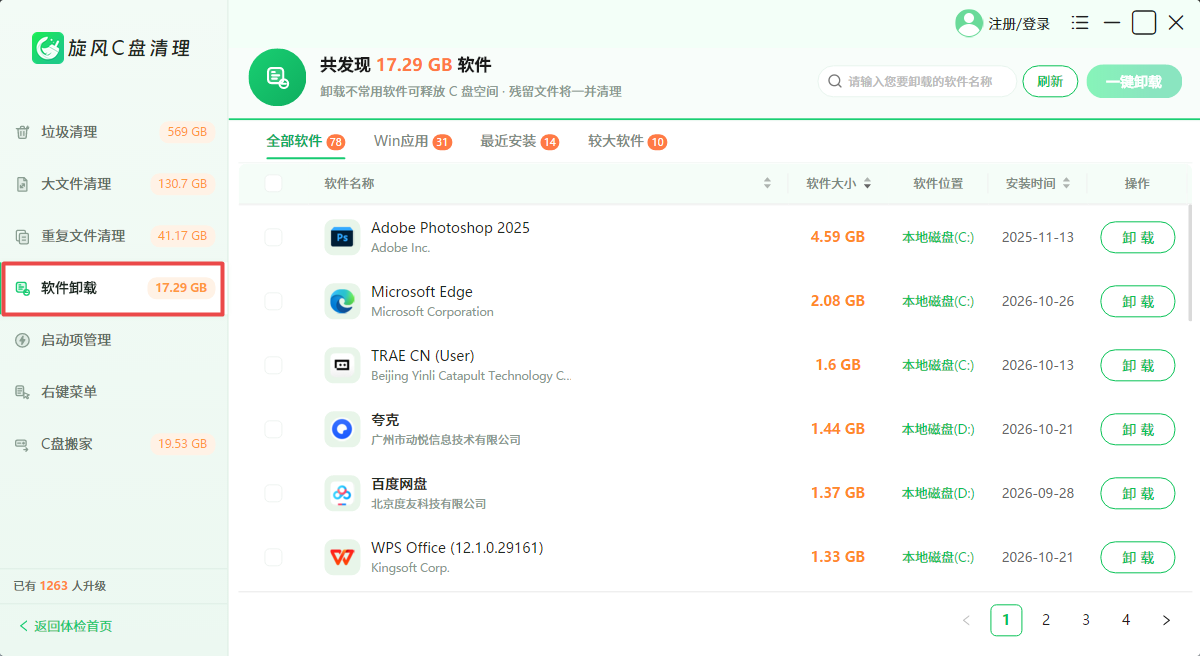Viewport: 1200px width, 656px height.
Task: Uninstall TRAE CN (User)
Action: pyautogui.click(x=1138, y=365)
